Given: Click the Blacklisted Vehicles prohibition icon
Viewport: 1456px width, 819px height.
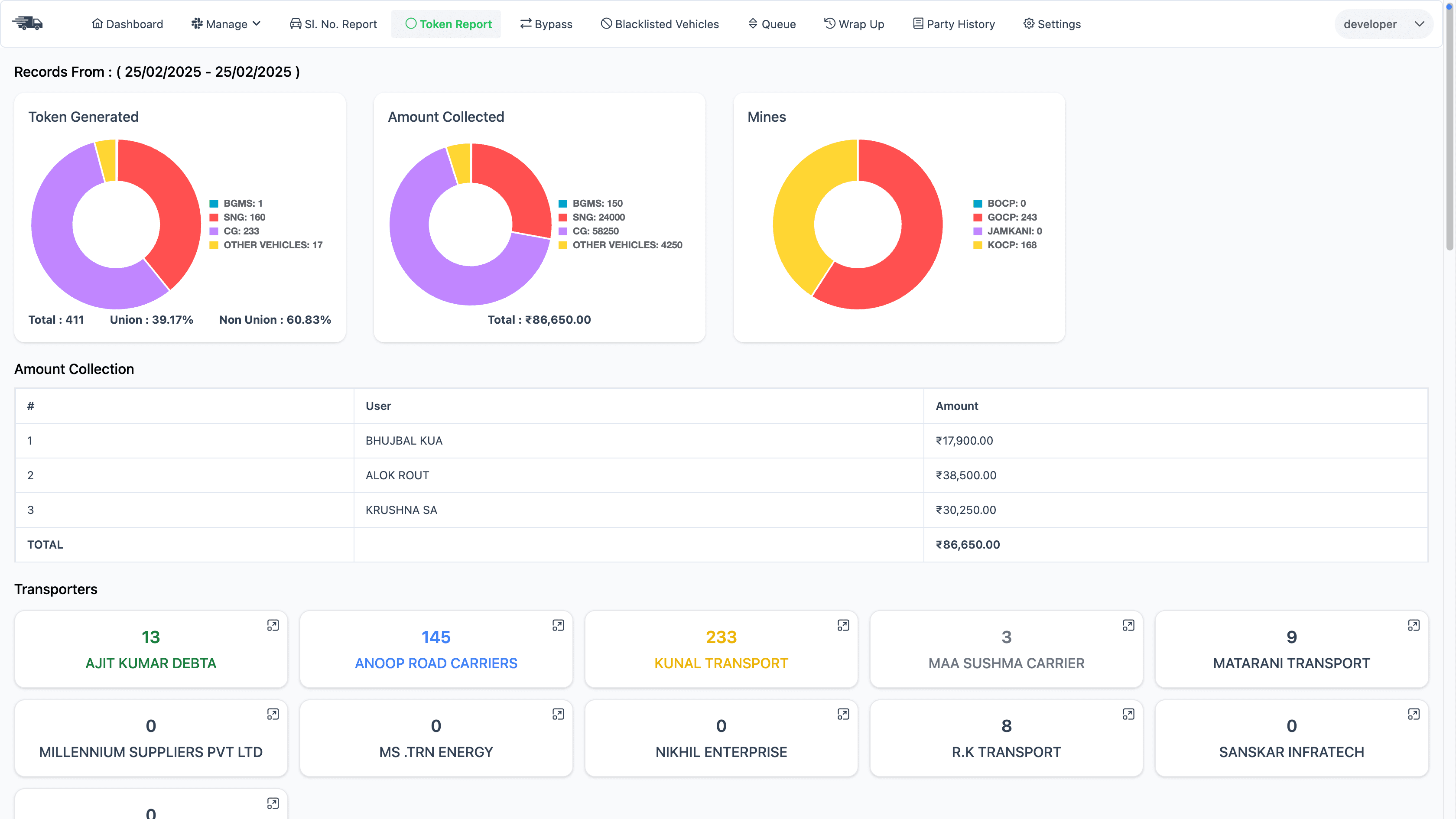Looking at the screenshot, I should coord(605,24).
